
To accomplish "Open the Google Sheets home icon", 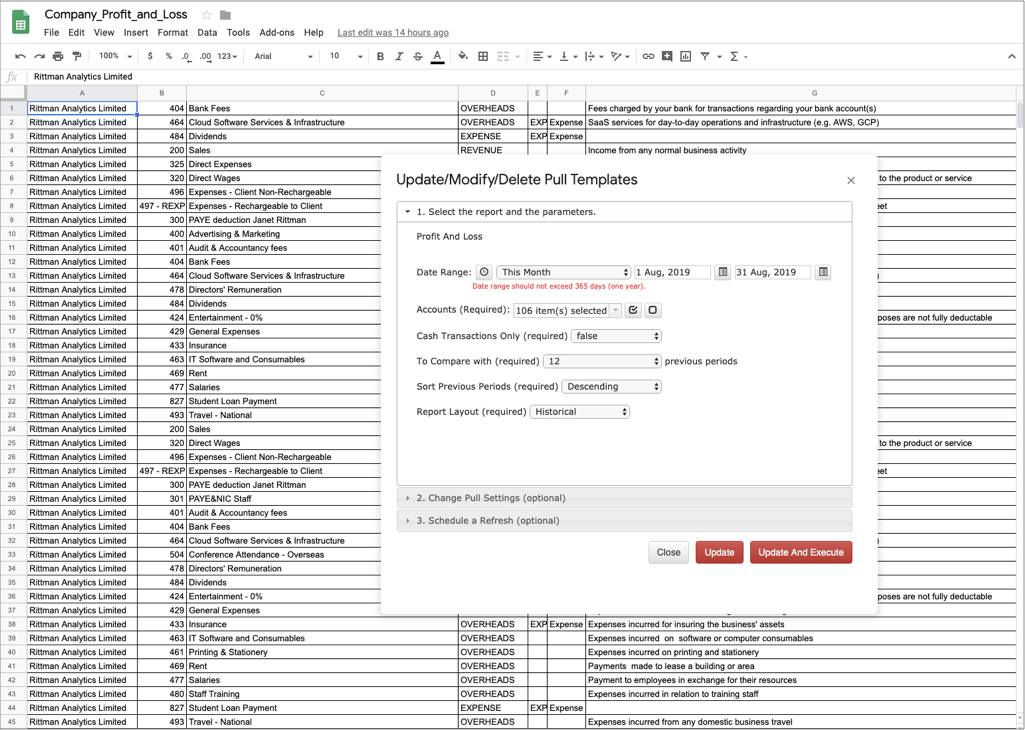I will pos(21,24).
